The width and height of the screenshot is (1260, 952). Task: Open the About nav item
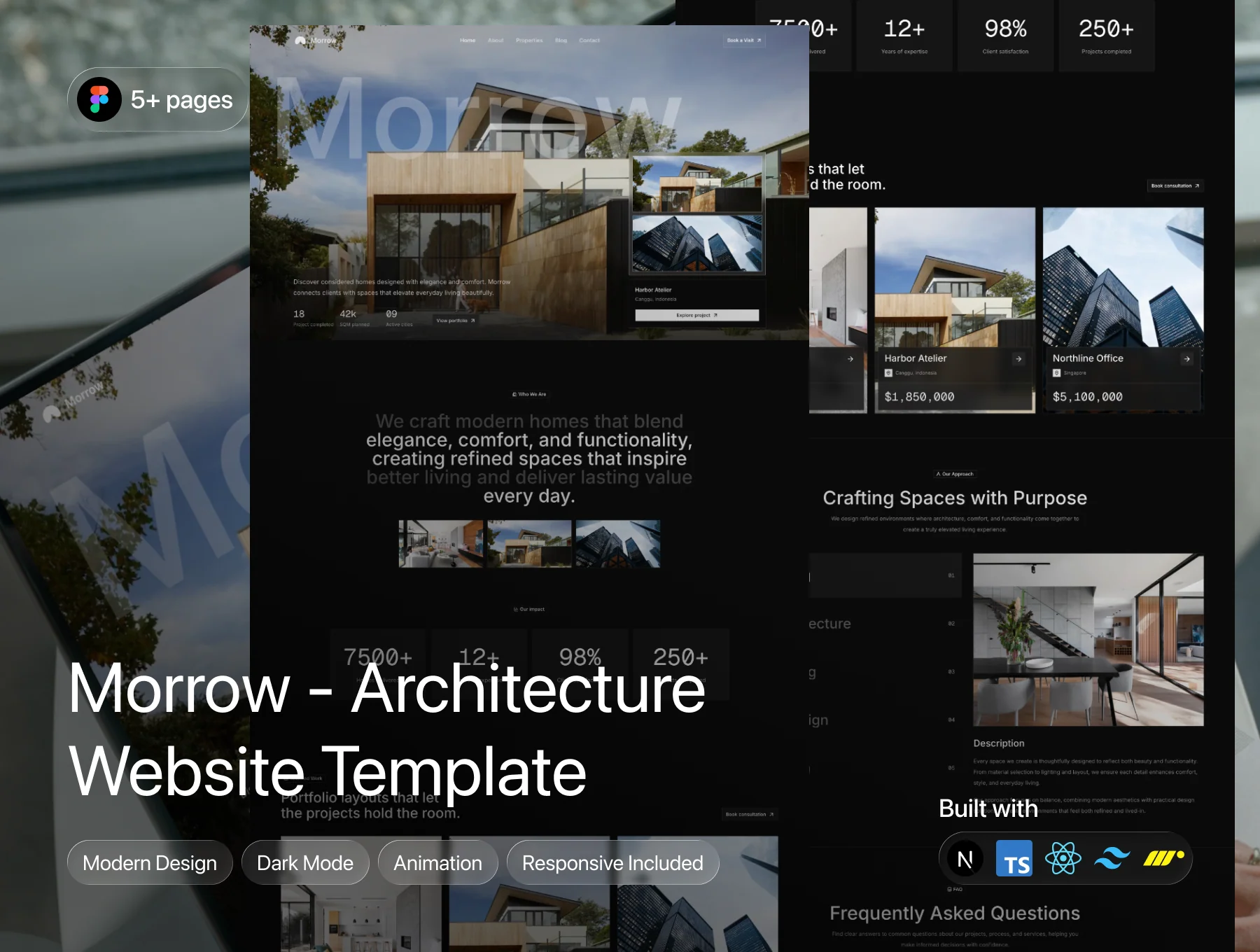pyautogui.click(x=496, y=41)
